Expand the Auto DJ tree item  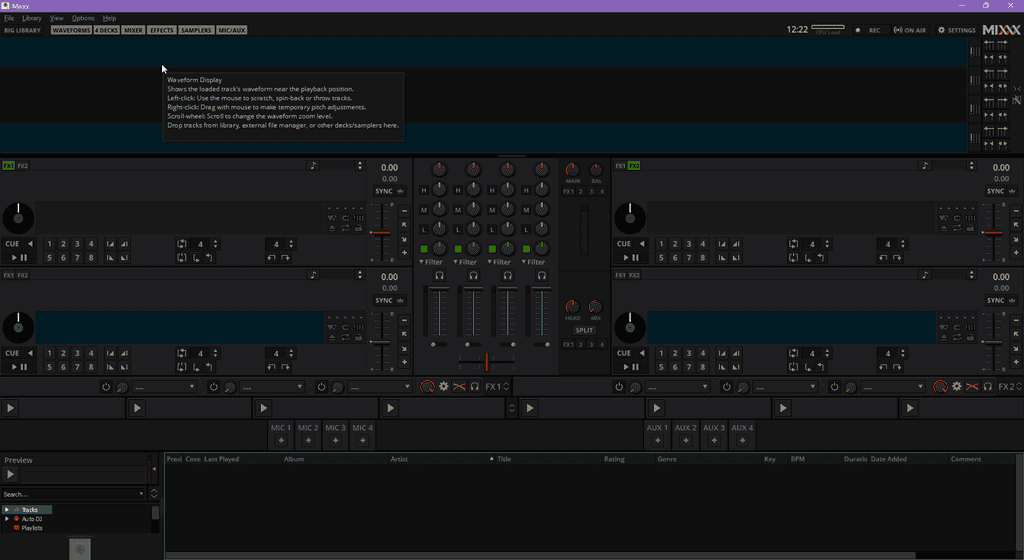[7, 519]
